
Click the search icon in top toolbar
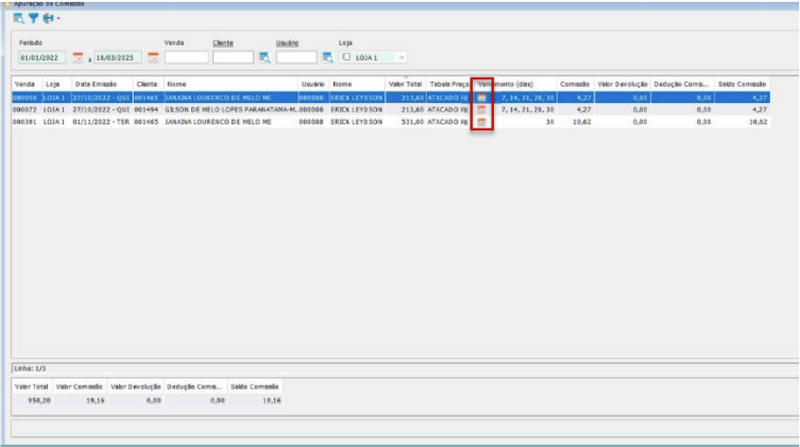pyautogui.click(x=19, y=18)
